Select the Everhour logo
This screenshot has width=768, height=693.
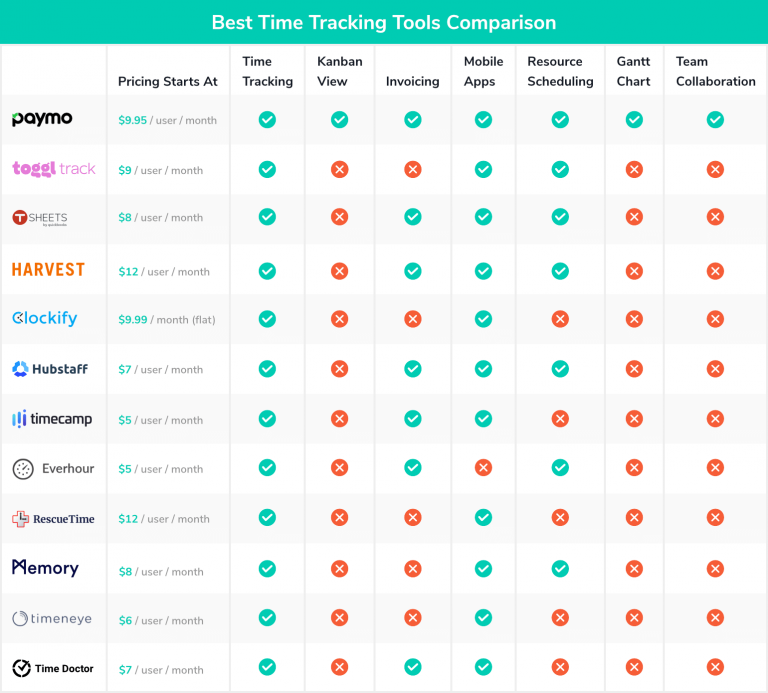point(52,468)
